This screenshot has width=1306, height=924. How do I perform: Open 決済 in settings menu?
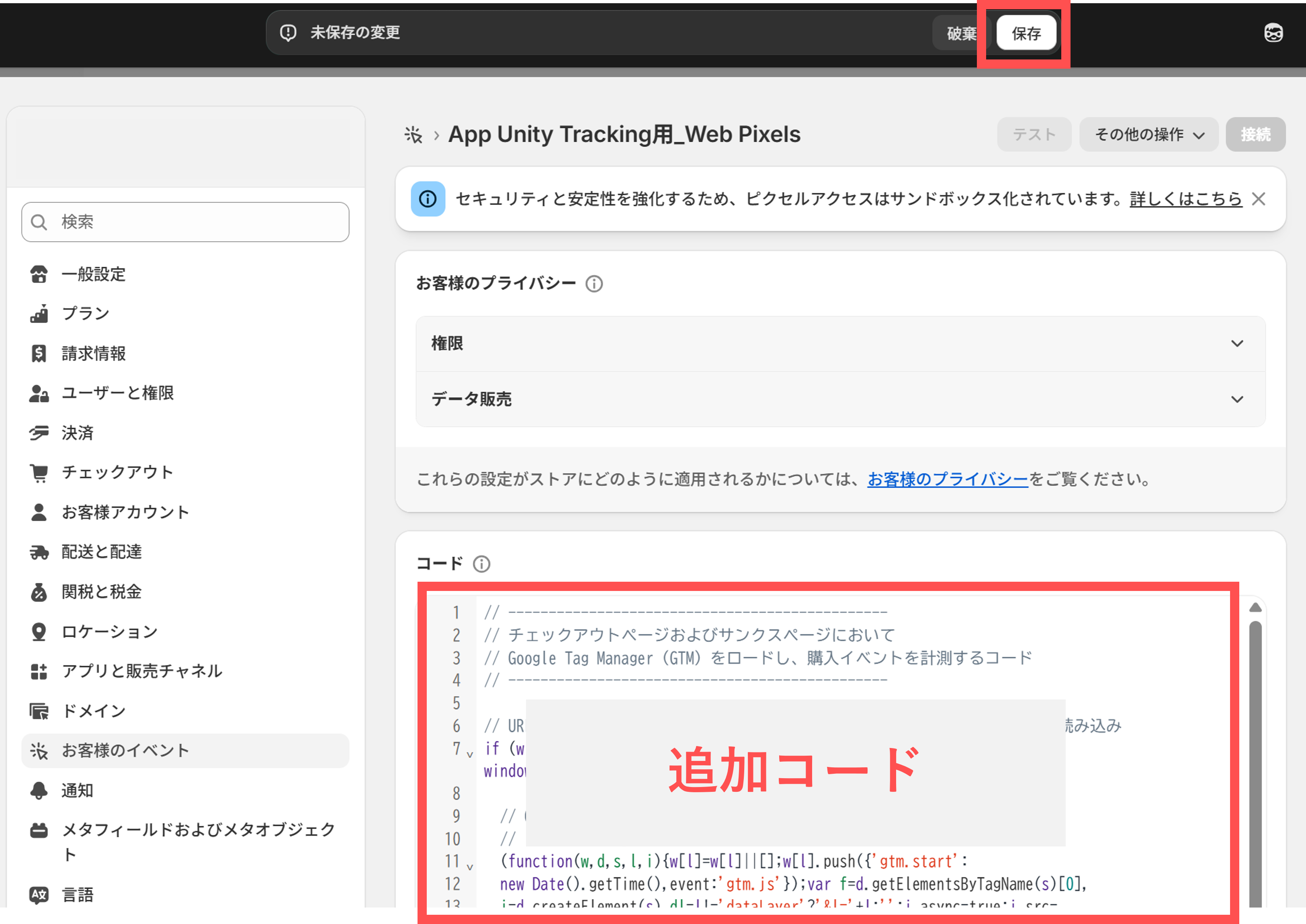186,433
